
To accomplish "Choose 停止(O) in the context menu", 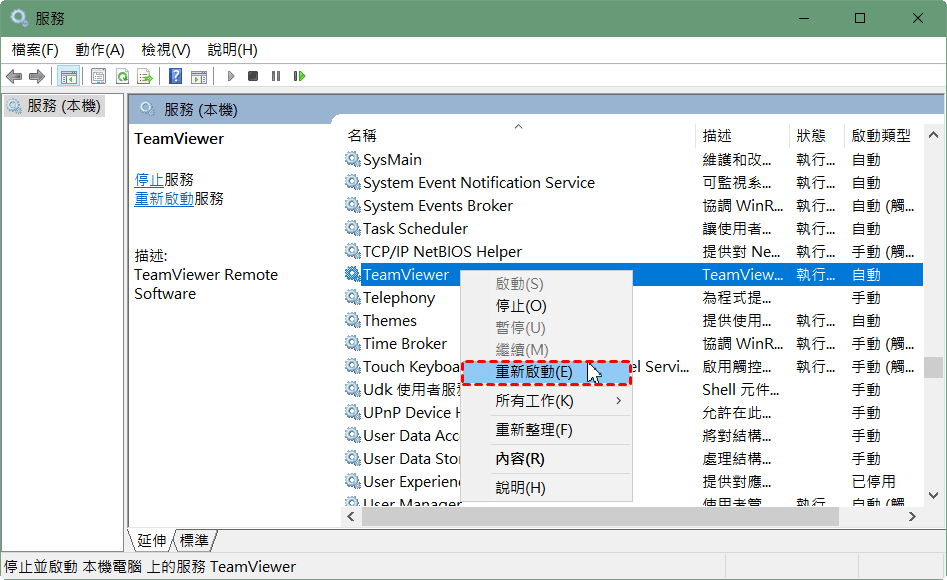I will point(547,306).
